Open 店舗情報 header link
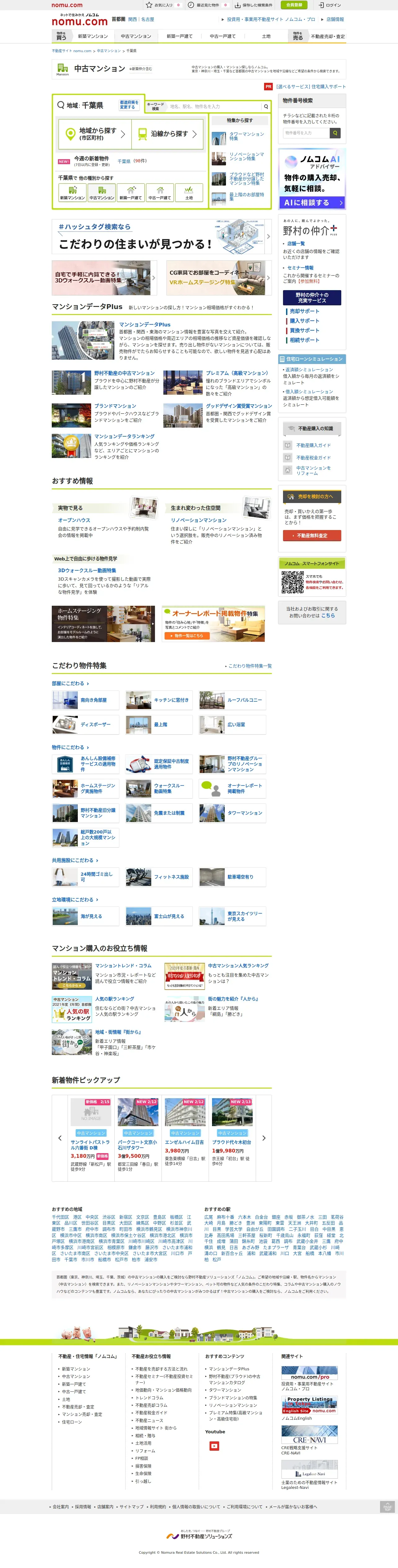398x1568 pixels. (x=335, y=20)
